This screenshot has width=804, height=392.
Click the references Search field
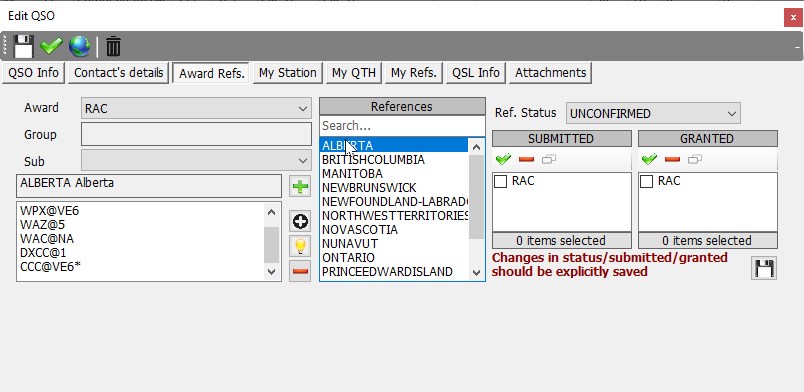click(402, 126)
